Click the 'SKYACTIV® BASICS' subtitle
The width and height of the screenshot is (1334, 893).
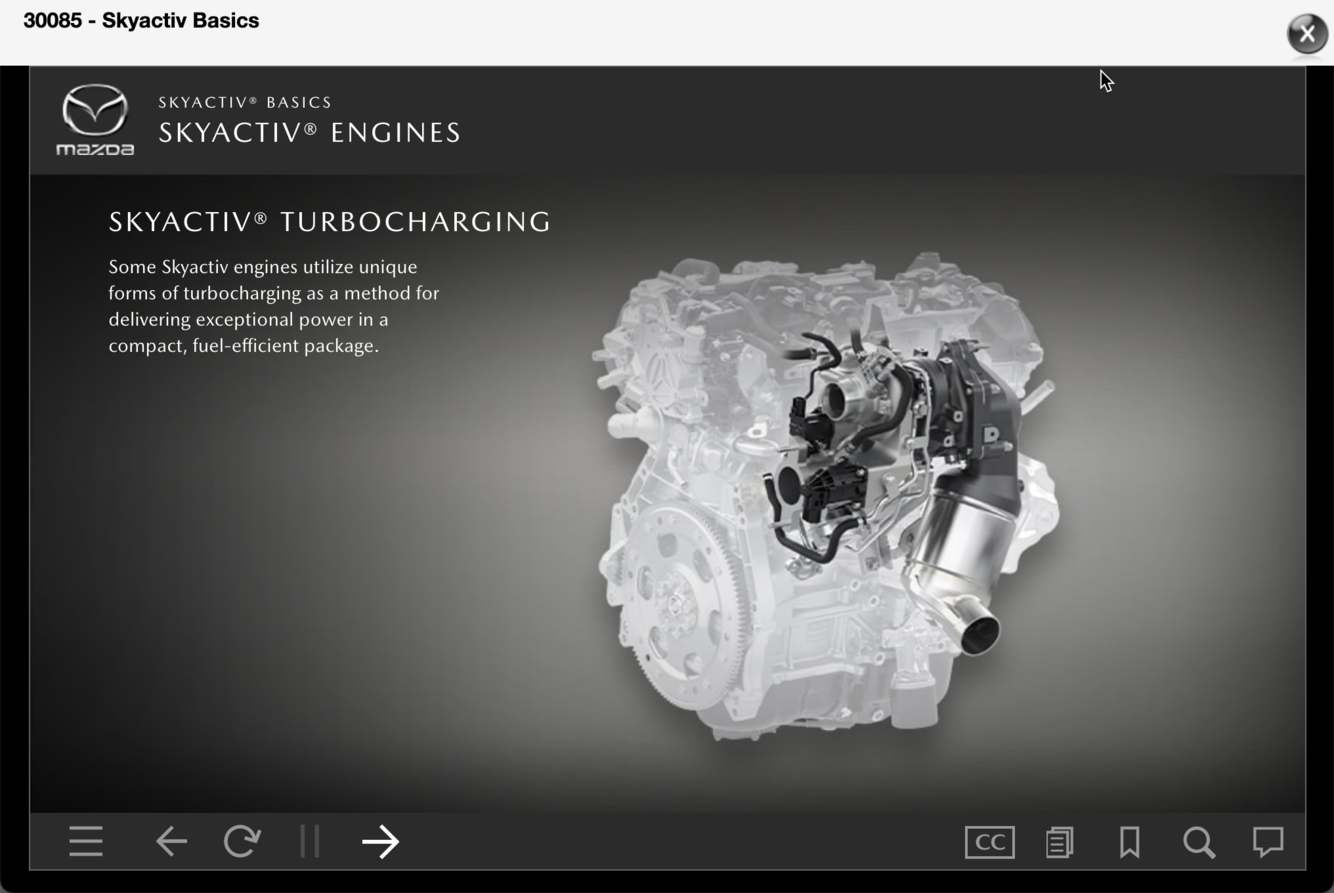point(245,102)
